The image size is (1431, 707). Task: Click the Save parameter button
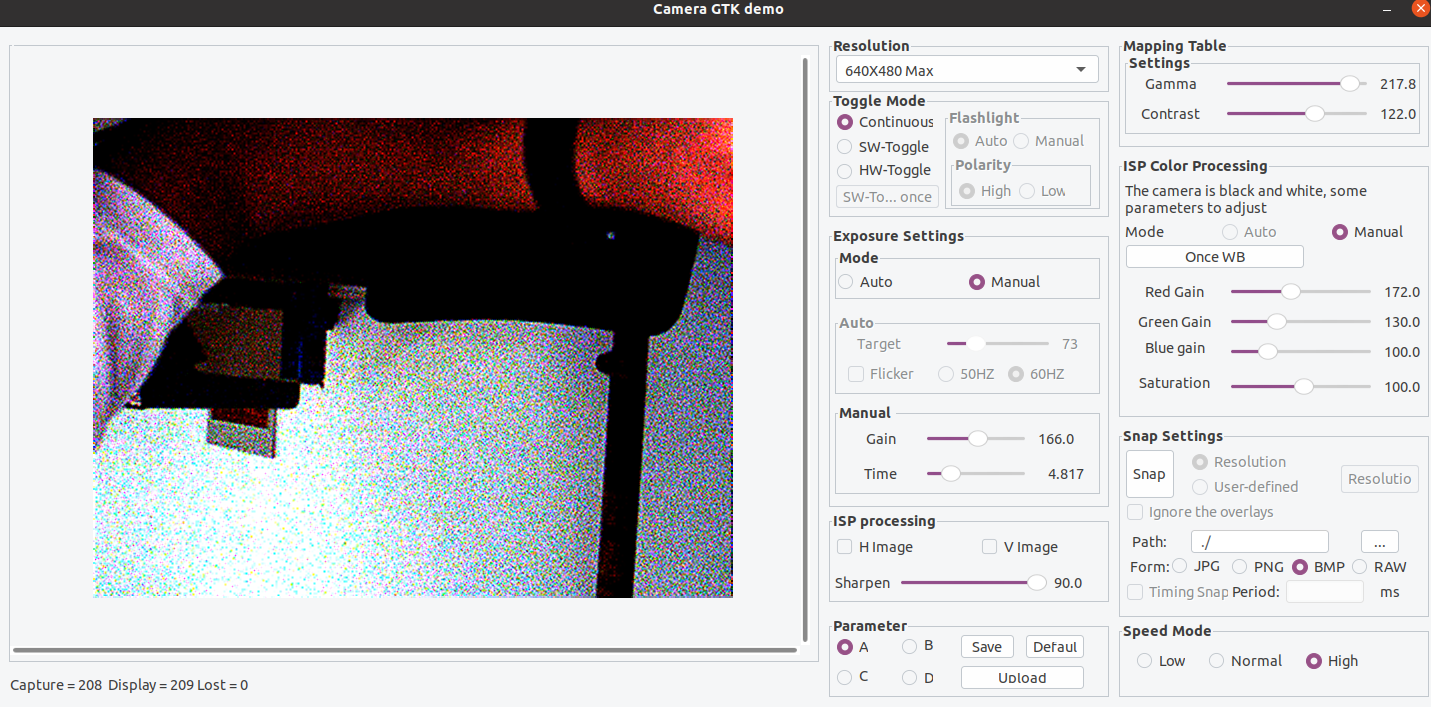987,647
